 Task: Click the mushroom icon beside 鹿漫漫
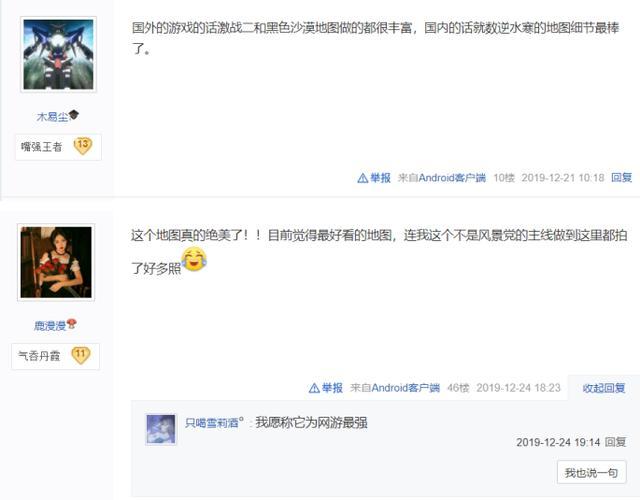[71, 324]
